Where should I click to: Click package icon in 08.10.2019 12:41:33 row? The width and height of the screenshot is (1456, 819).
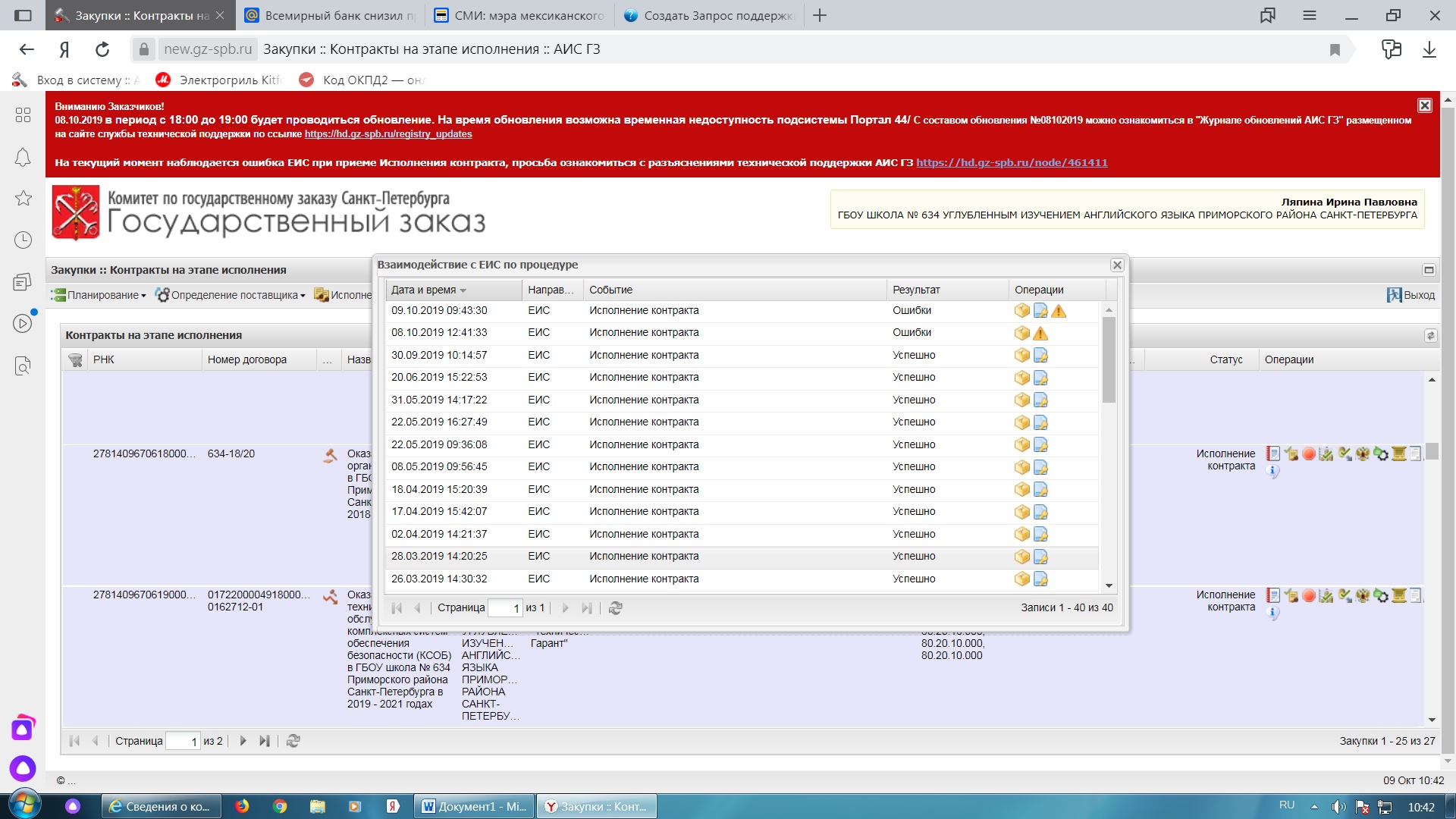[x=1021, y=333]
